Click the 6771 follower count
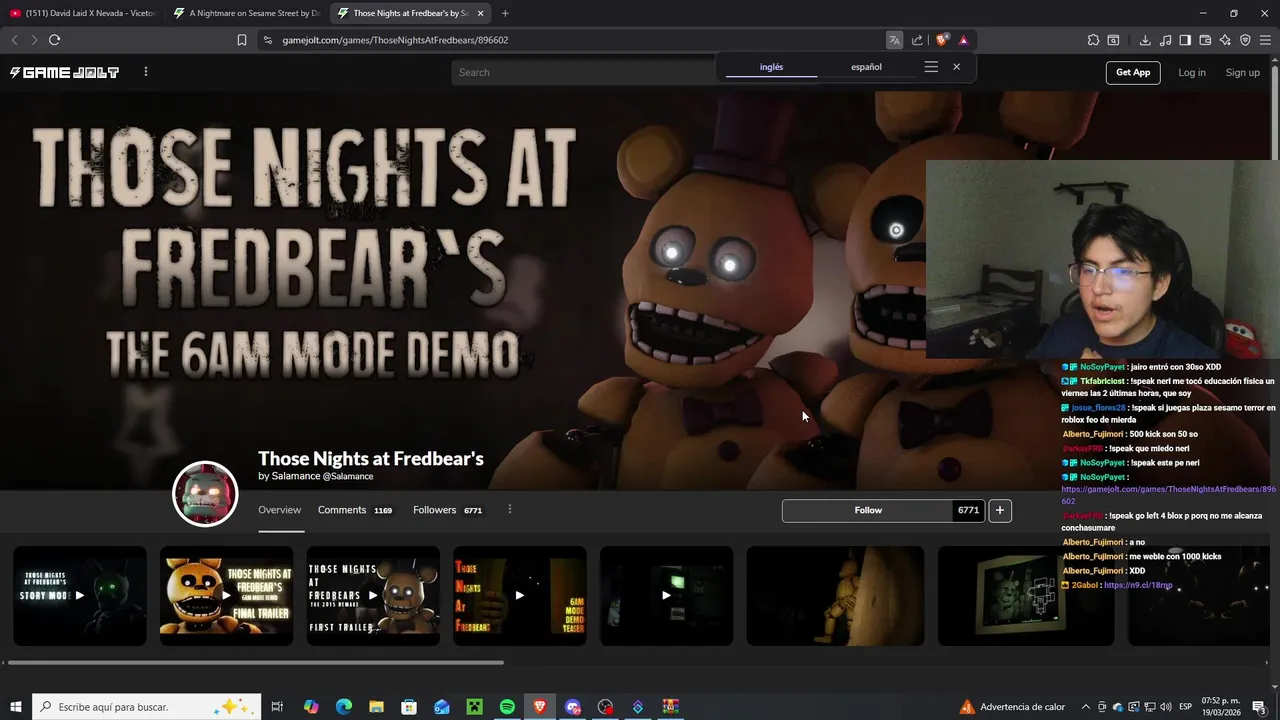 coord(968,510)
